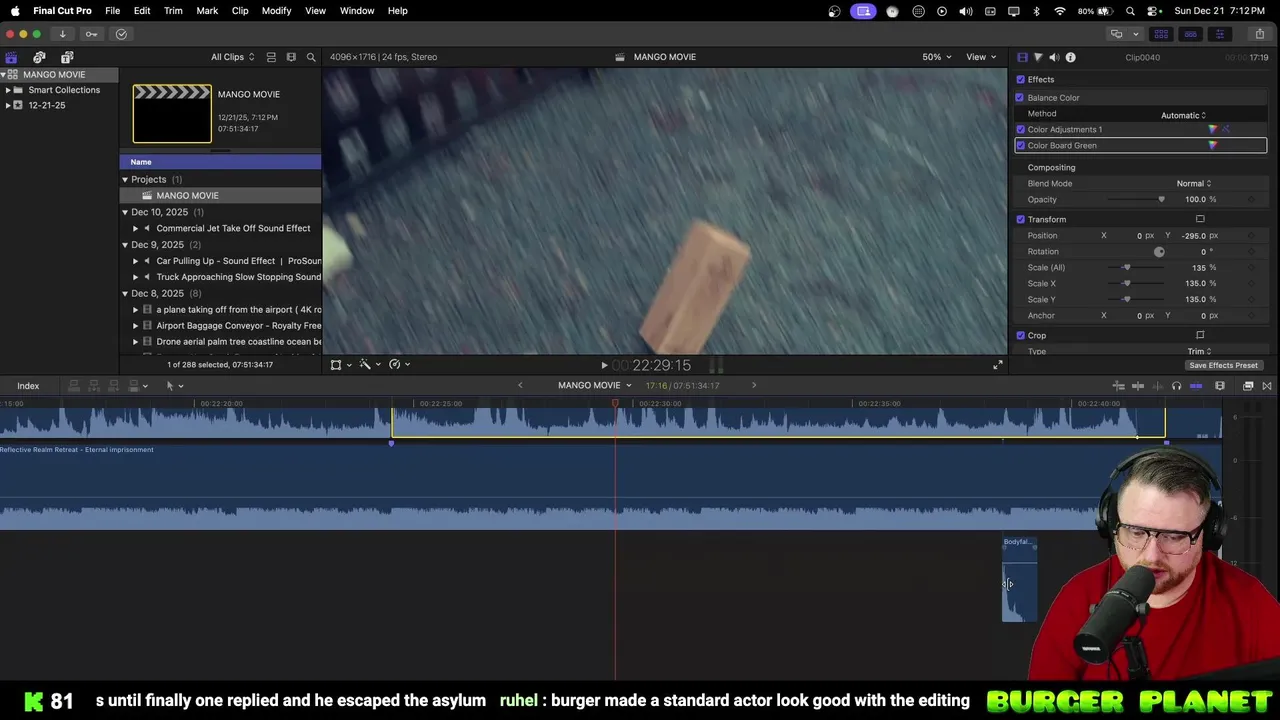The height and width of the screenshot is (720, 1280).
Task: Open the Mark menu
Action: 207,10
